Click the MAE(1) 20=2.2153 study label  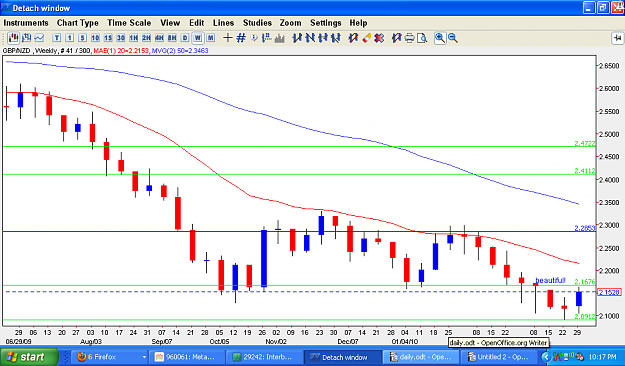coord(121,51)
